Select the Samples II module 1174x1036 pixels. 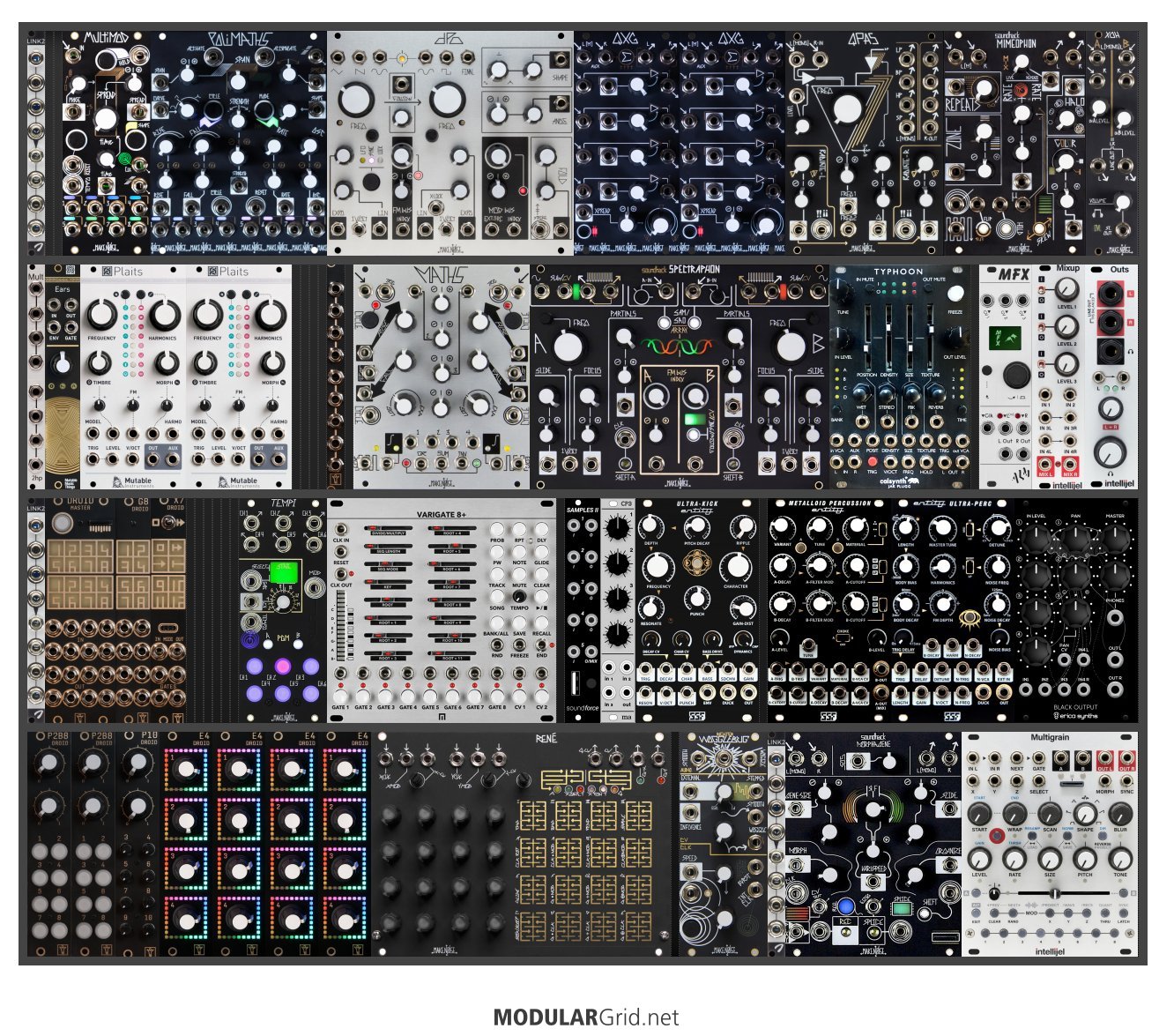pos(583,610)
